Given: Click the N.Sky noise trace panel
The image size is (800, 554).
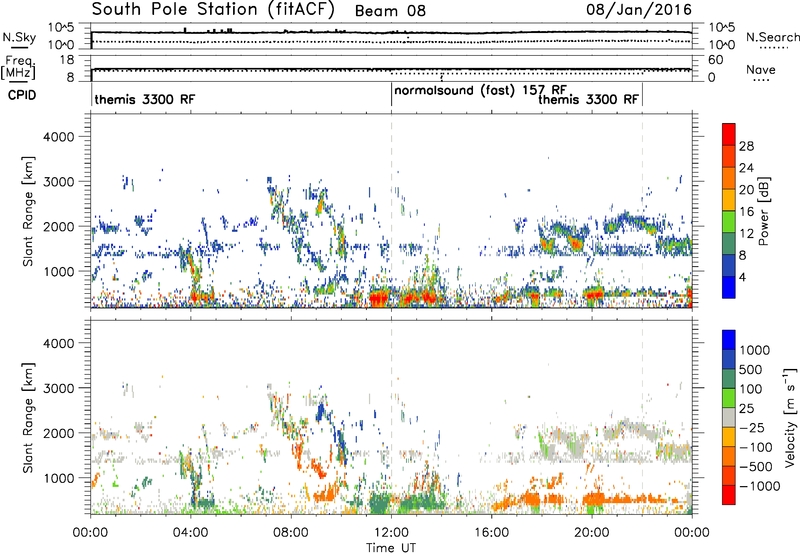Looking at the screenshot, I should point(391,36).
